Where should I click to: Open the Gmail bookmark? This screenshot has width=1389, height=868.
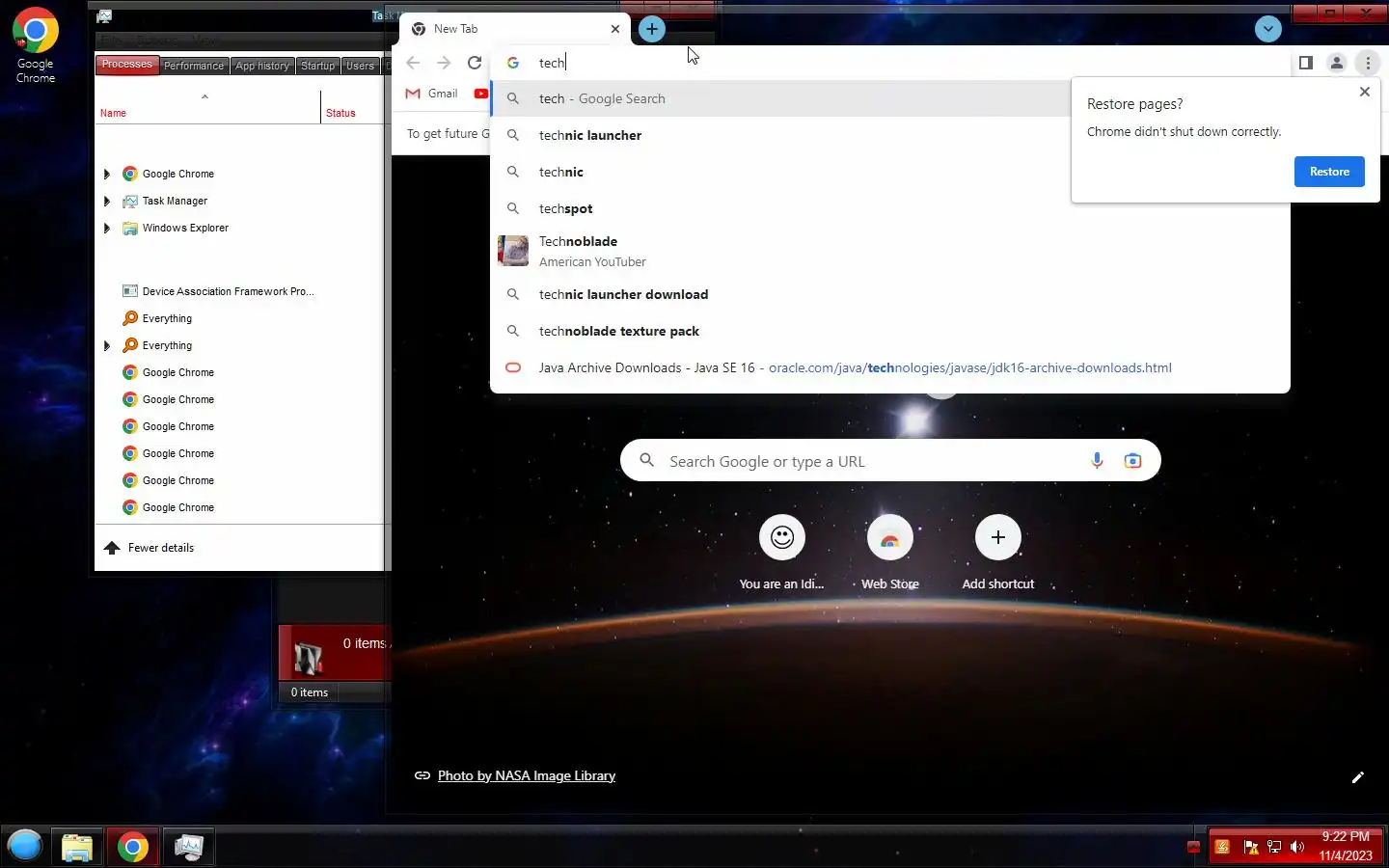[x=431, y=94]
